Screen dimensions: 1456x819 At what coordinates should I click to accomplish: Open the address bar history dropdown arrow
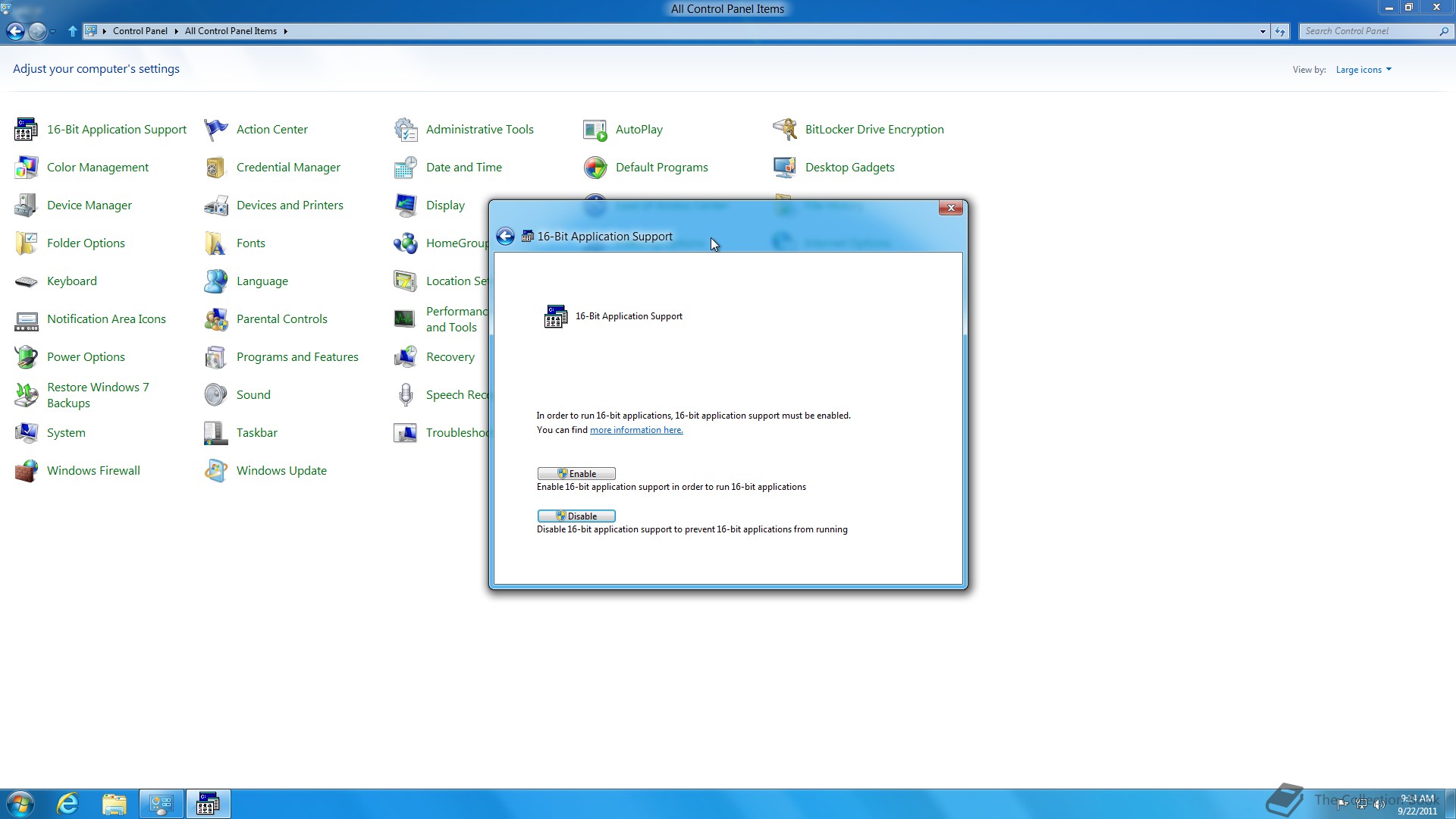coord(1263,31)
